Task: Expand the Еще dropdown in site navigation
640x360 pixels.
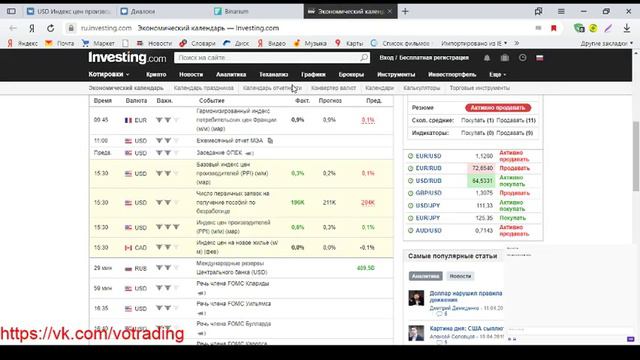Action: click(x=498, y=75)
